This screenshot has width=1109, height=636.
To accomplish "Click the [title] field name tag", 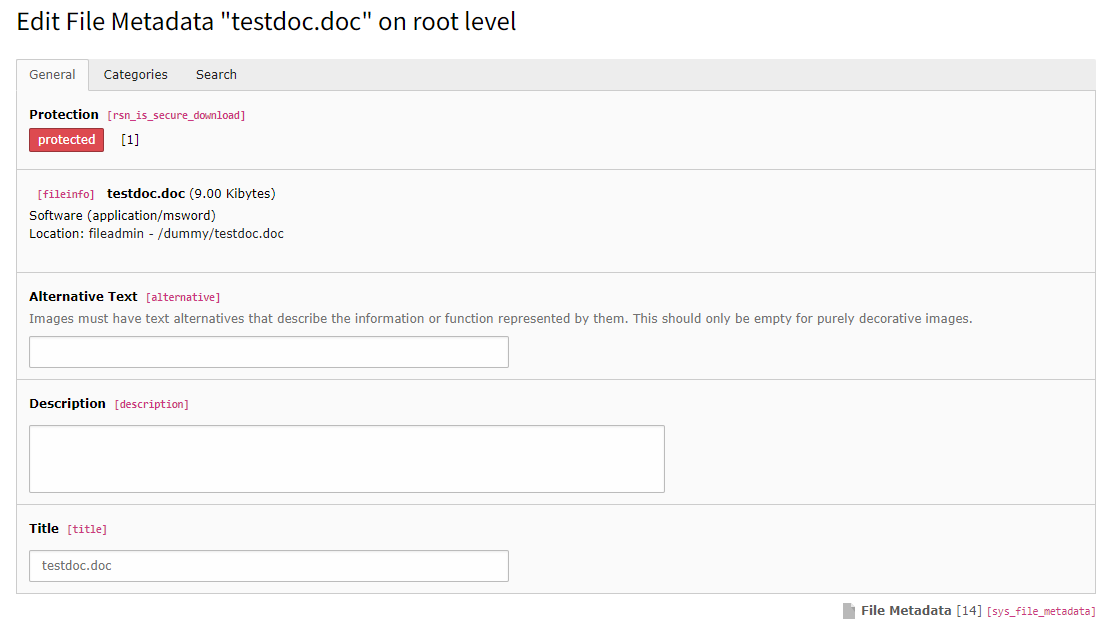I will coord(87,530).
